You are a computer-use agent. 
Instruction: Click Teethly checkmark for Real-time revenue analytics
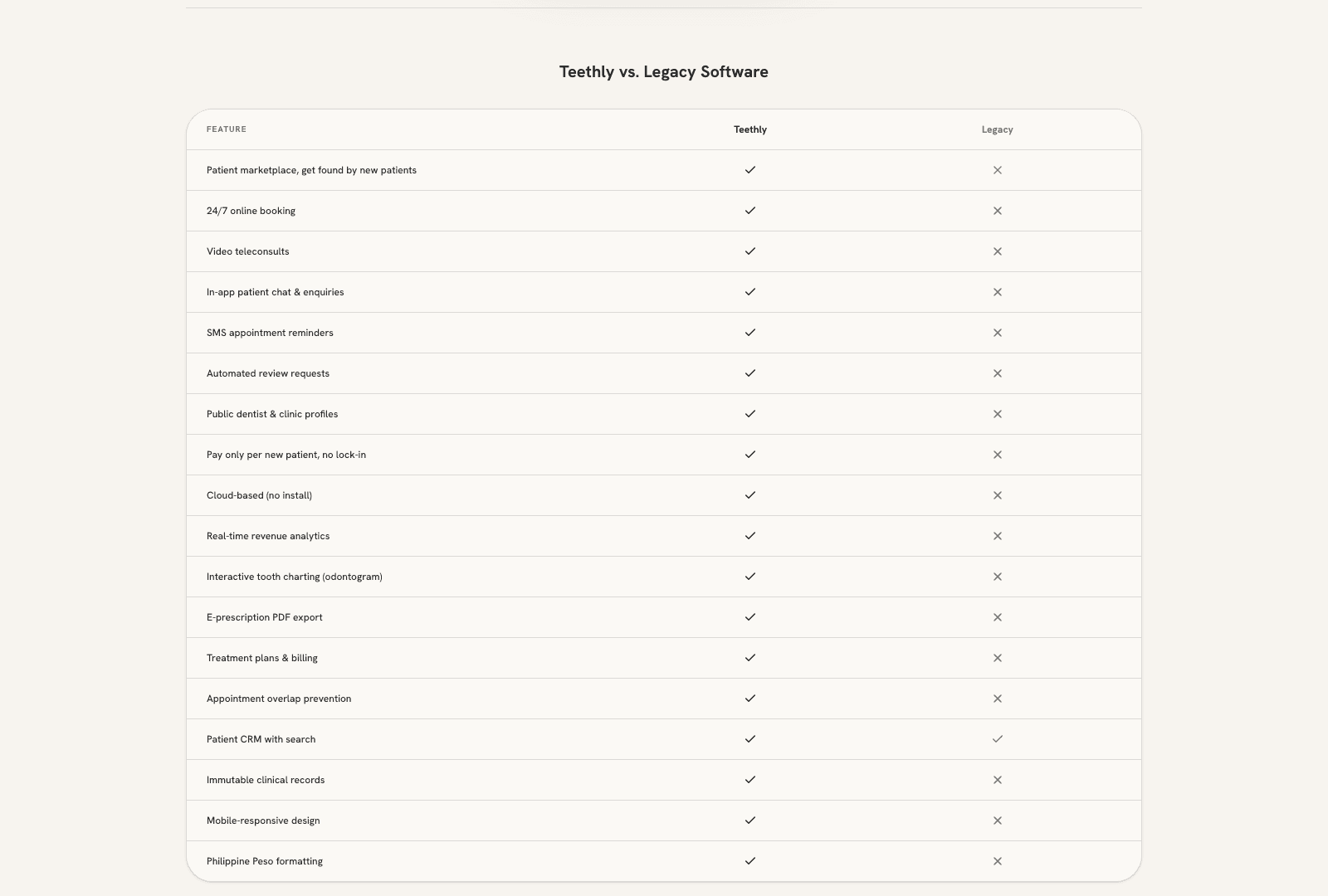(x=750, y=536)
